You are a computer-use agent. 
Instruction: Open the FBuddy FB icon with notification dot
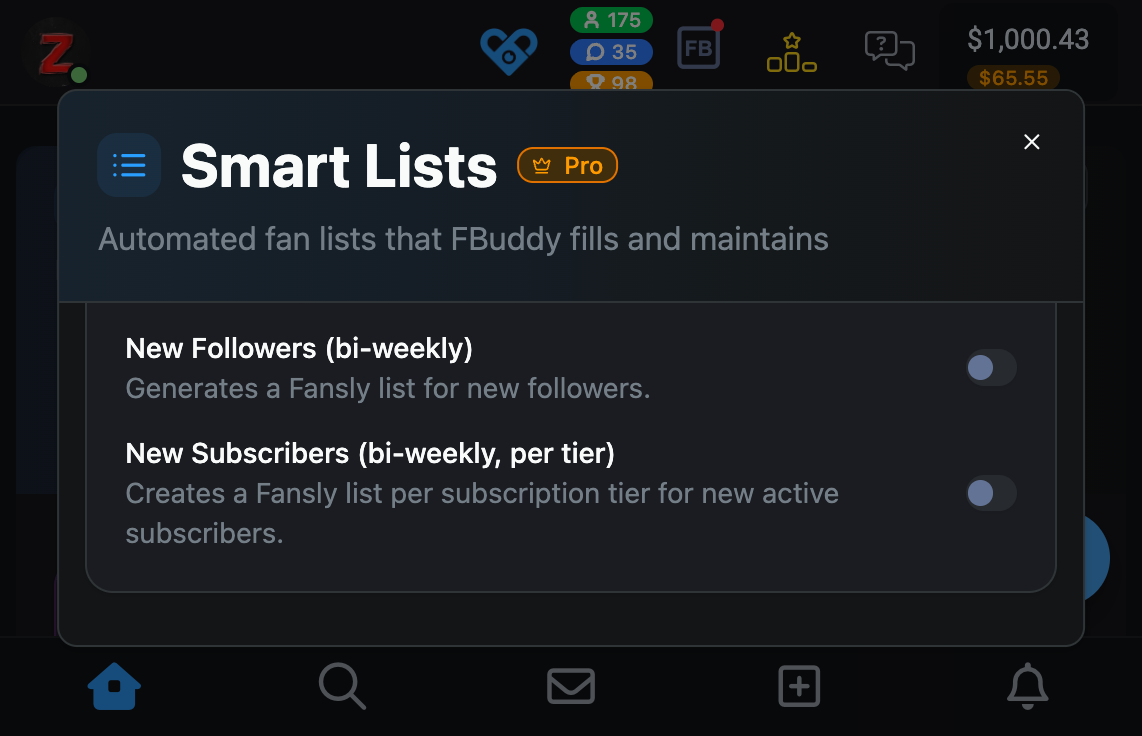(x=698, y=47)
